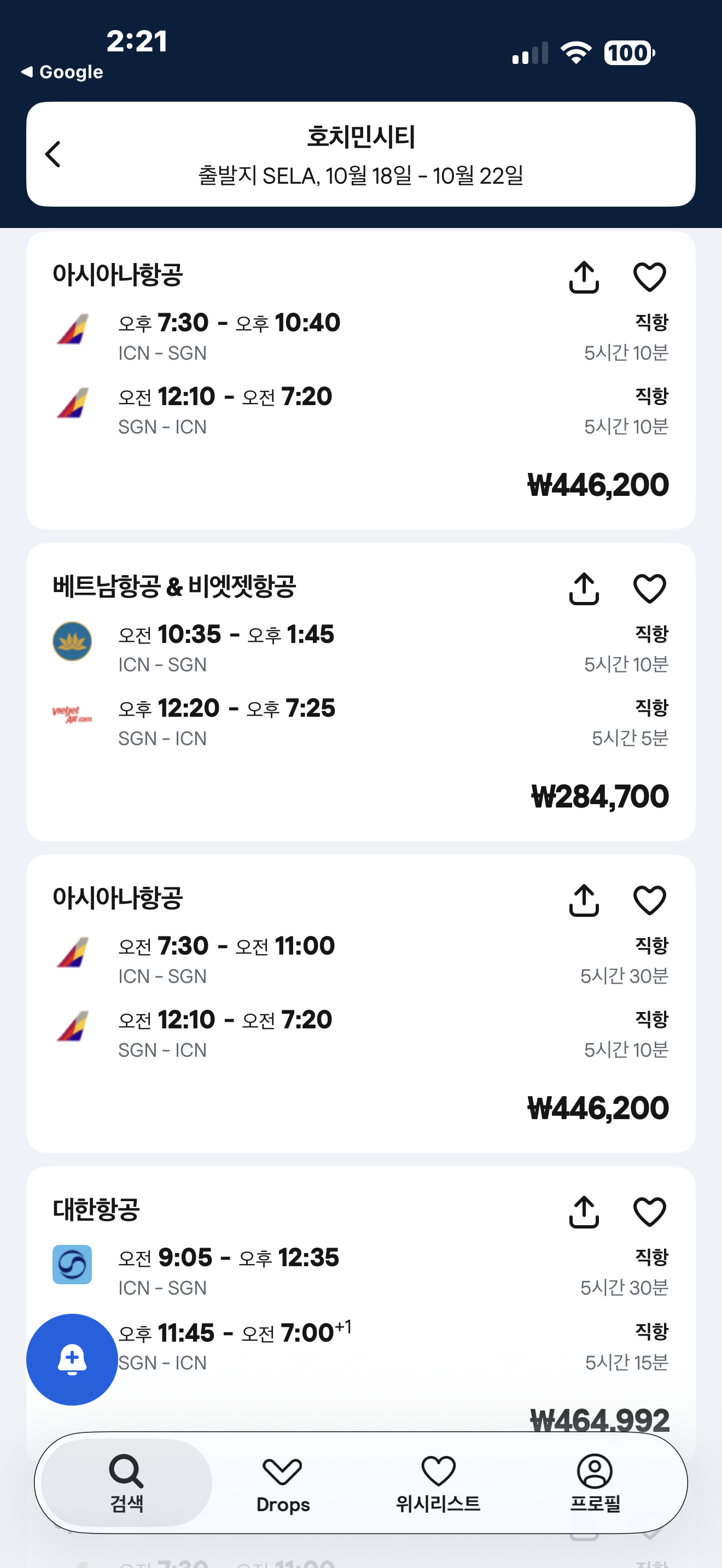Share the Korean Air flight result

tap(584, 1212)
